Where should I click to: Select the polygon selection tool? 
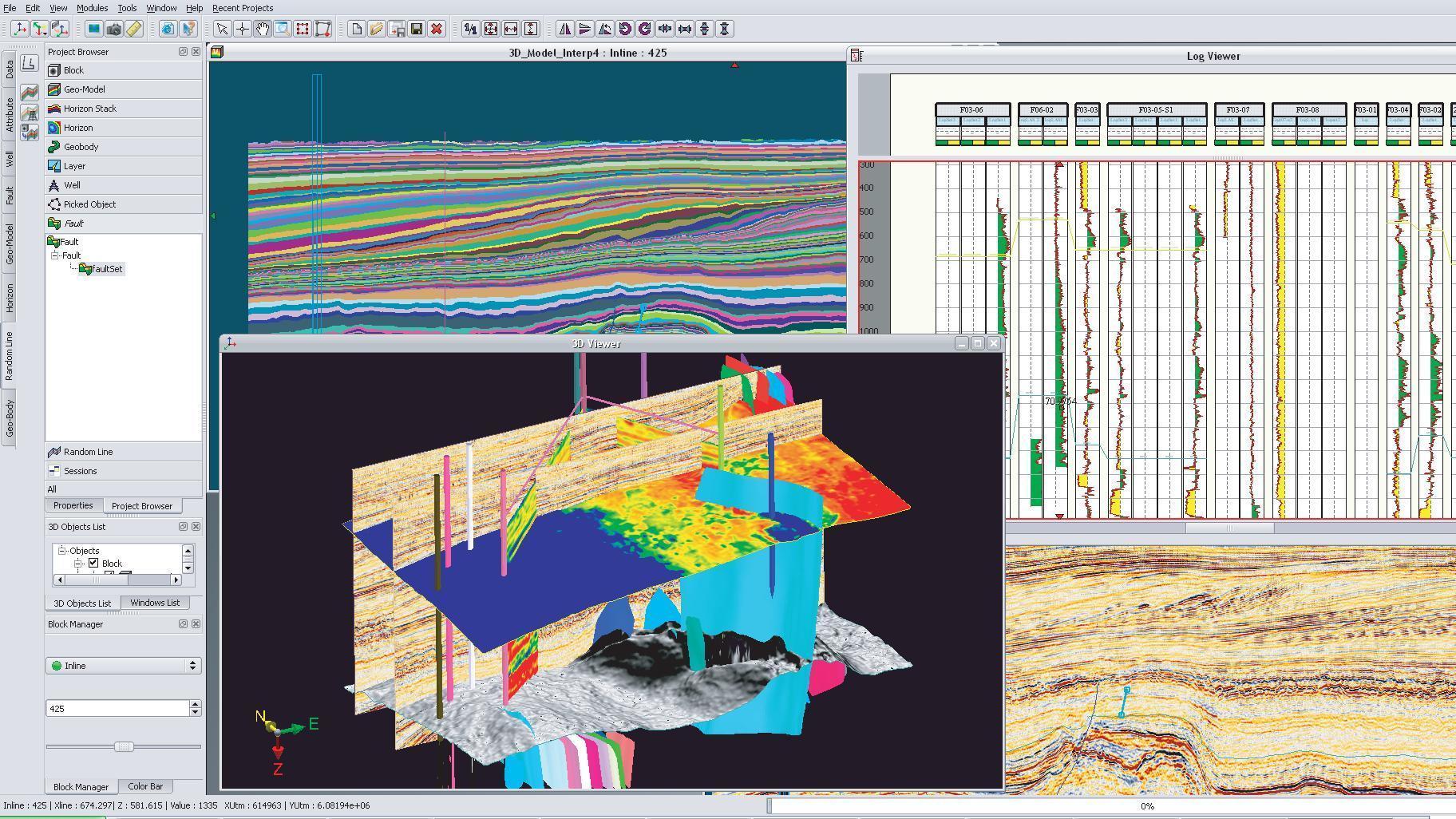tap(322, 29)
